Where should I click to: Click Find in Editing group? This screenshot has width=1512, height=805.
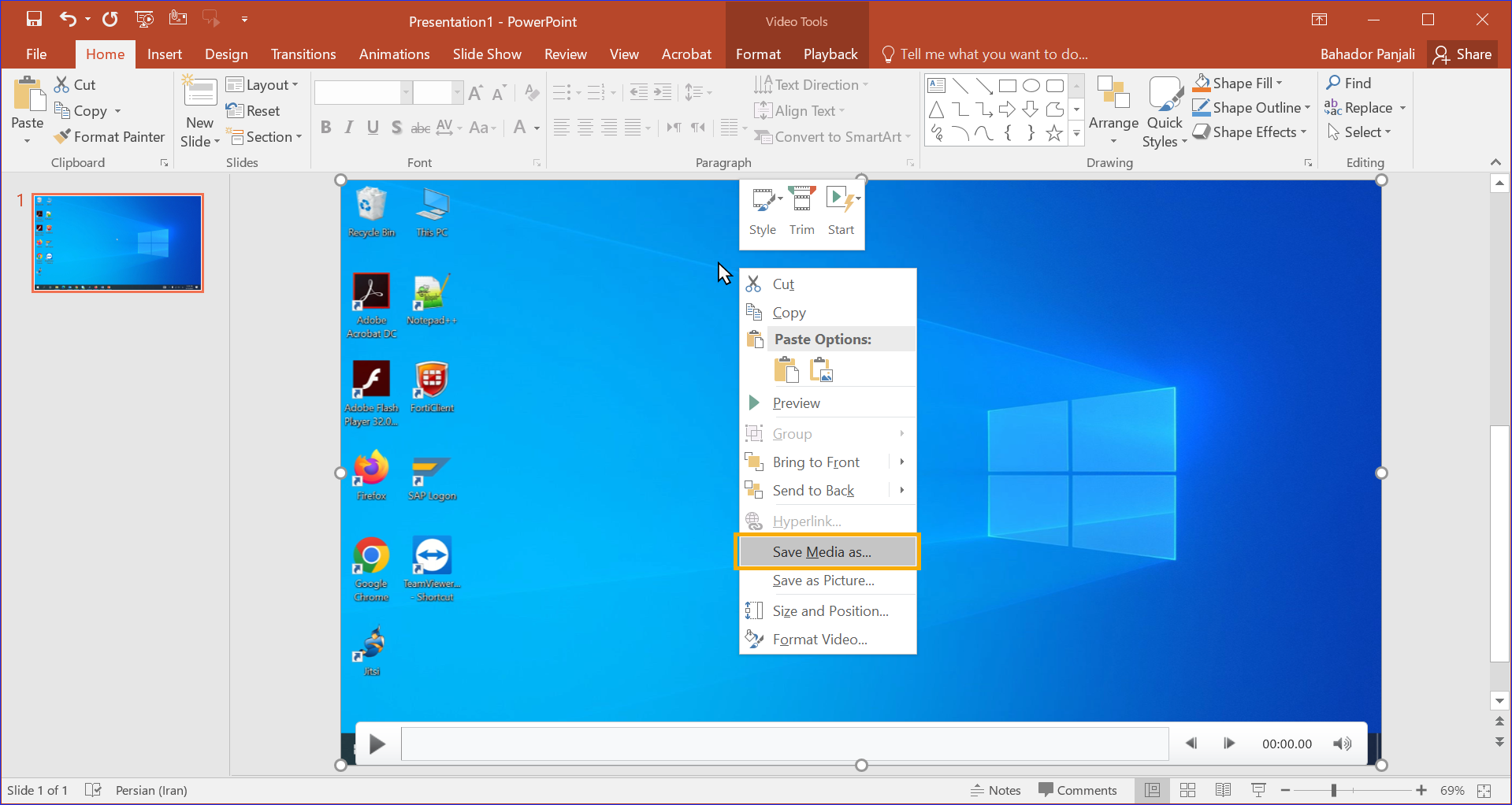point(1349,83)
